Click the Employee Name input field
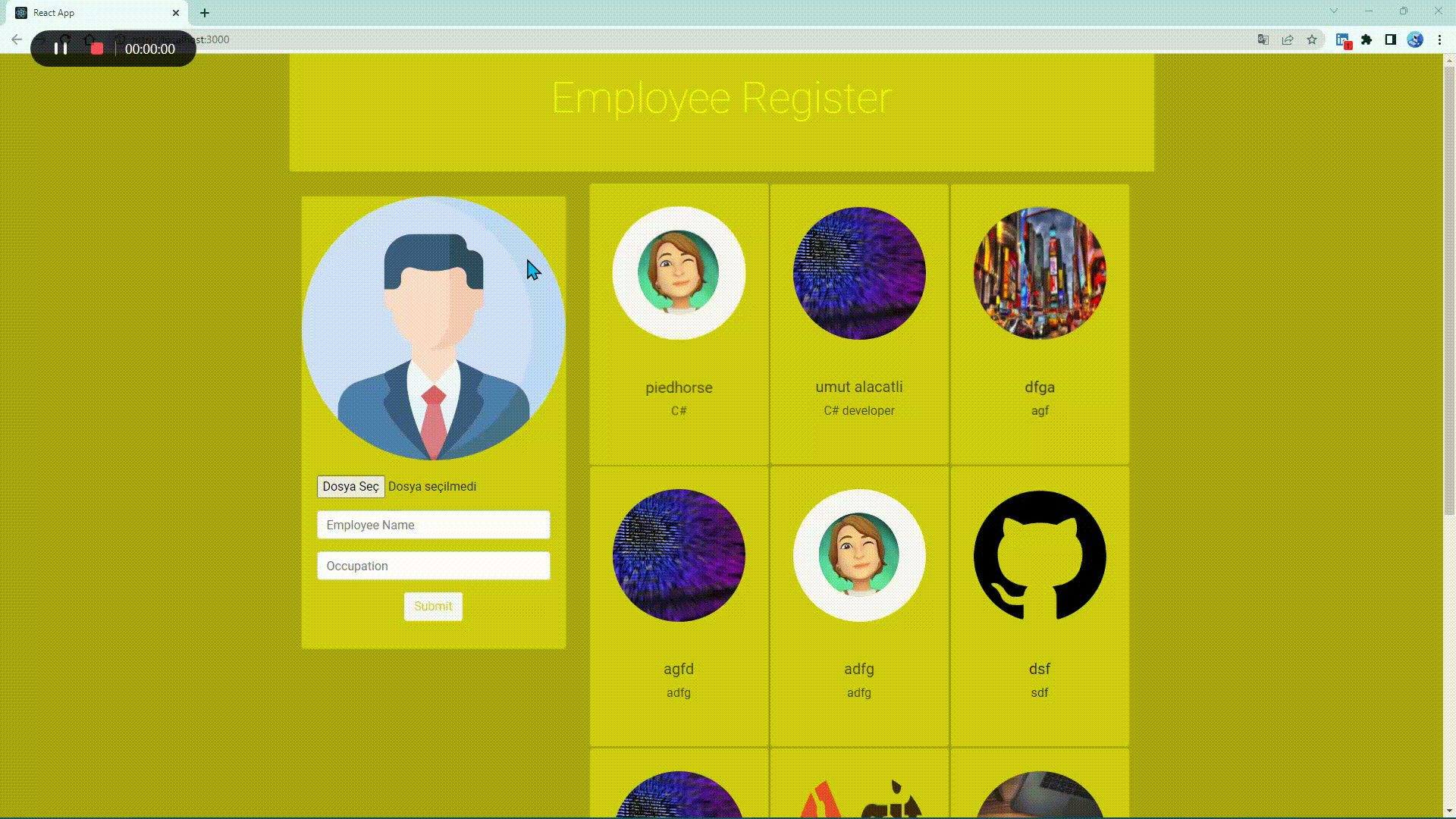 pyautogui.click(x=433, y=524)
